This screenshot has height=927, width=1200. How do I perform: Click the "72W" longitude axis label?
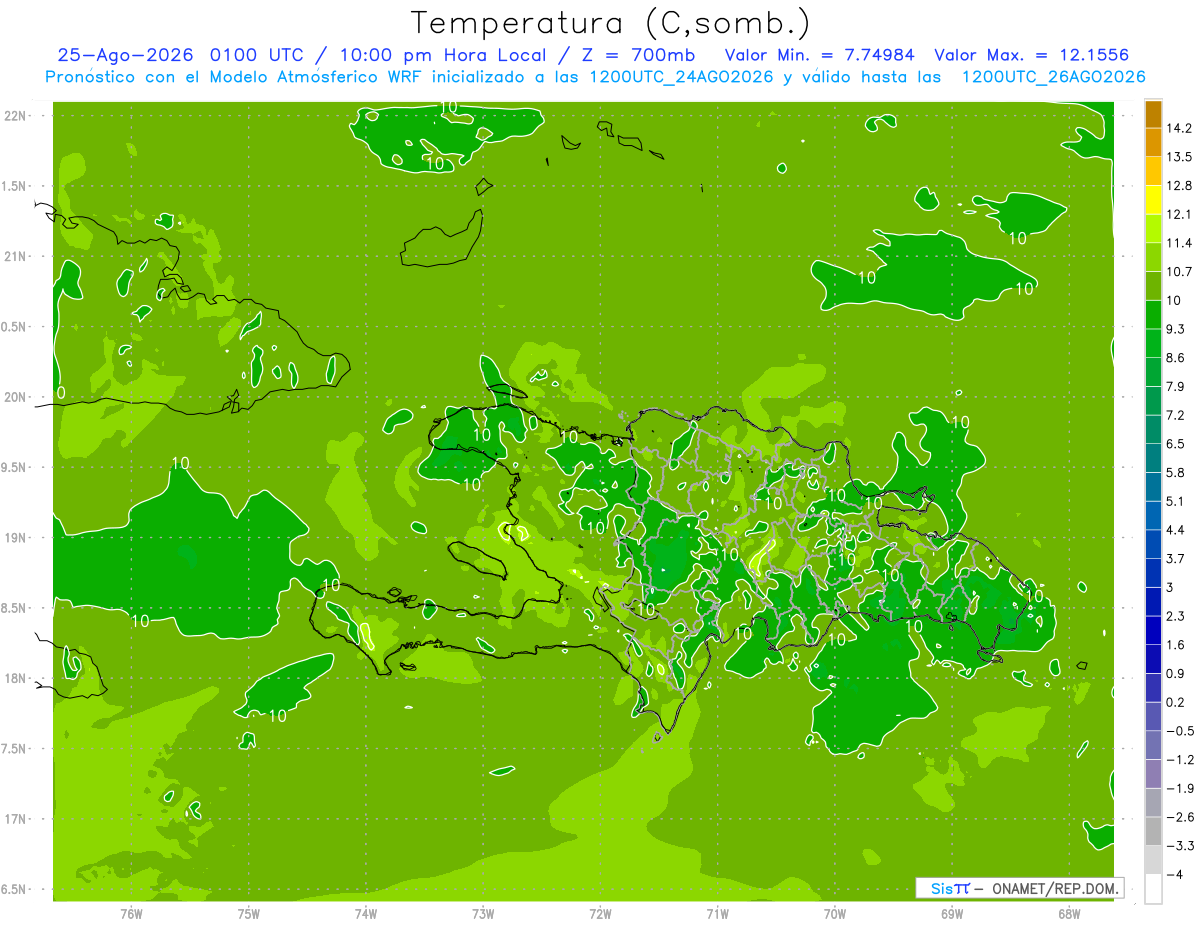(x=600, y=913)
